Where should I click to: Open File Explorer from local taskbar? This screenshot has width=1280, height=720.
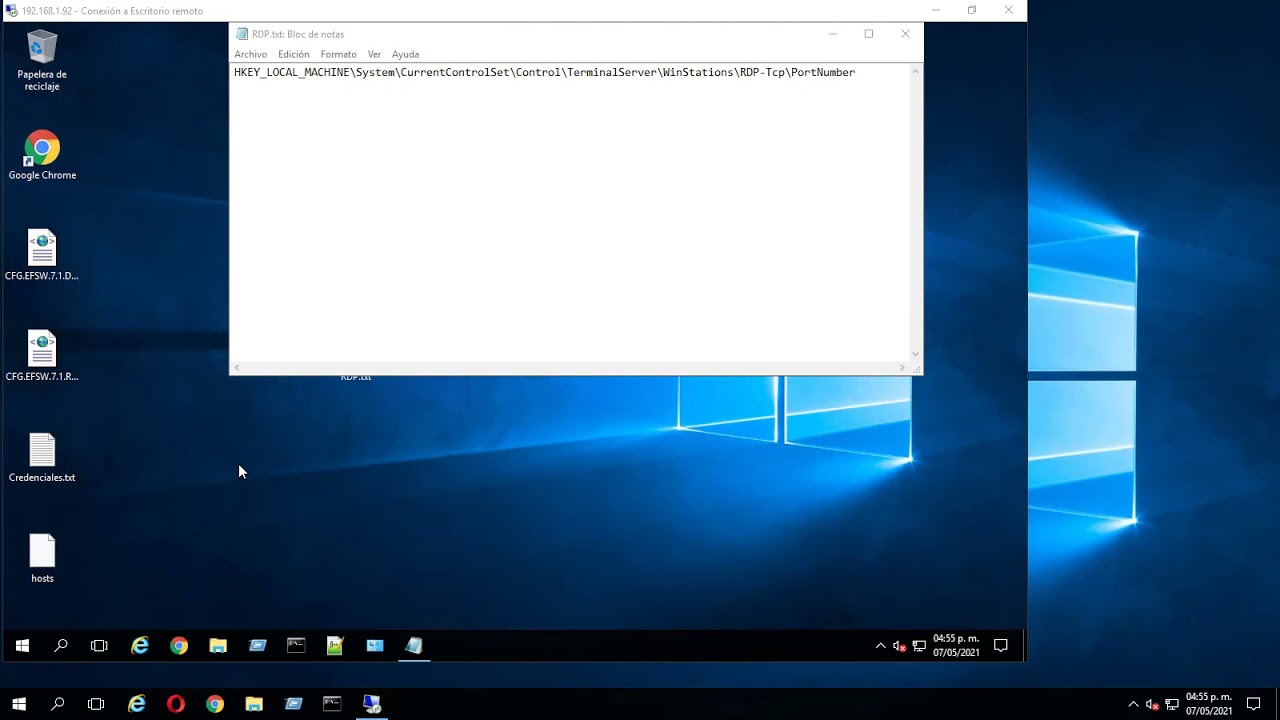[254, 704]
